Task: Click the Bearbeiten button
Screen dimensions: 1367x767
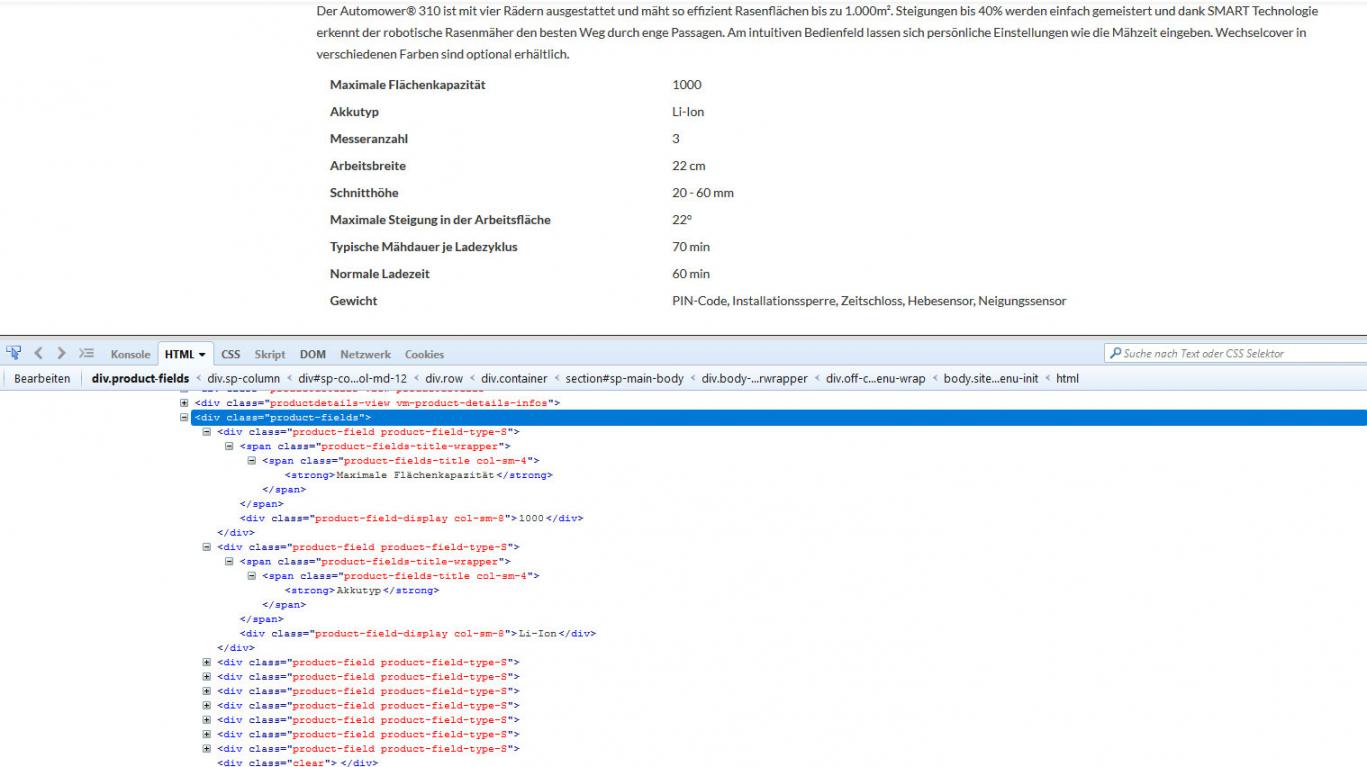Action: click(x=42, y=379)
